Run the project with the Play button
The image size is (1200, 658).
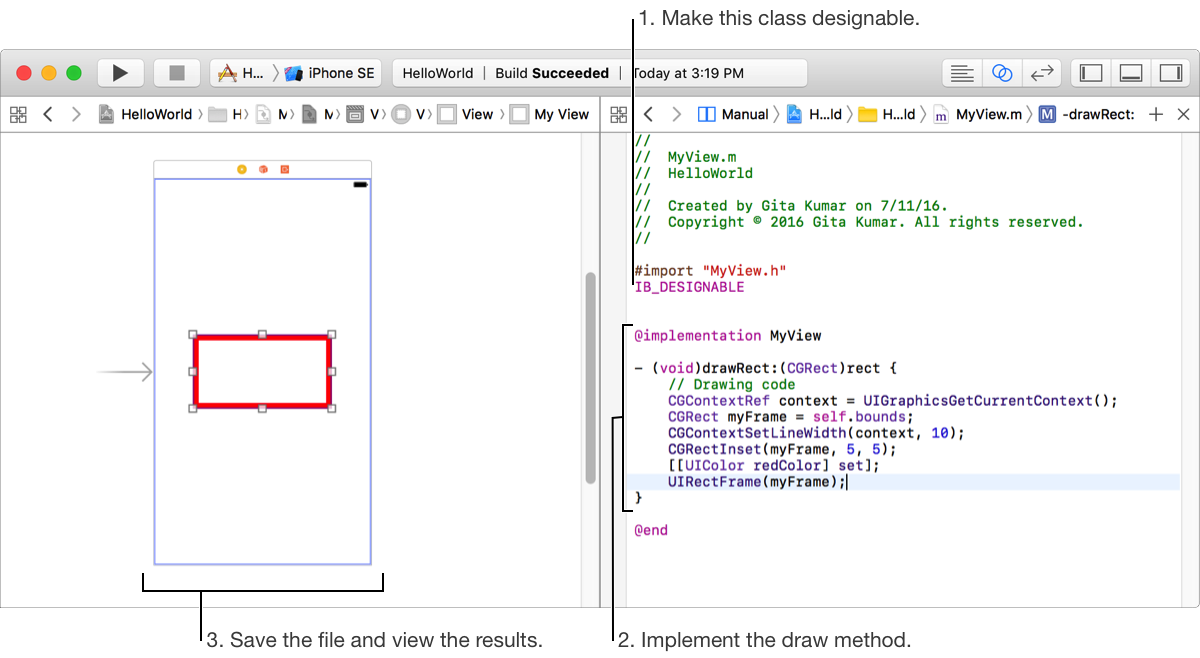(120, 73)
